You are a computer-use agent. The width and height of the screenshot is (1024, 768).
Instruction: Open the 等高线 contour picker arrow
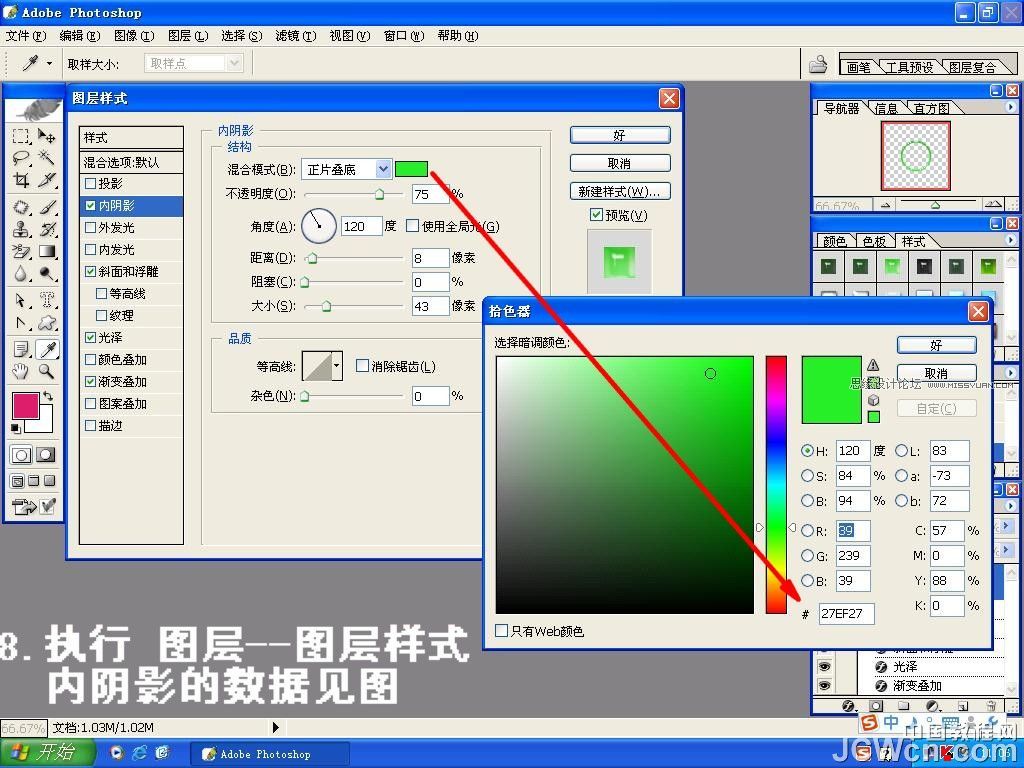point(337,366)
